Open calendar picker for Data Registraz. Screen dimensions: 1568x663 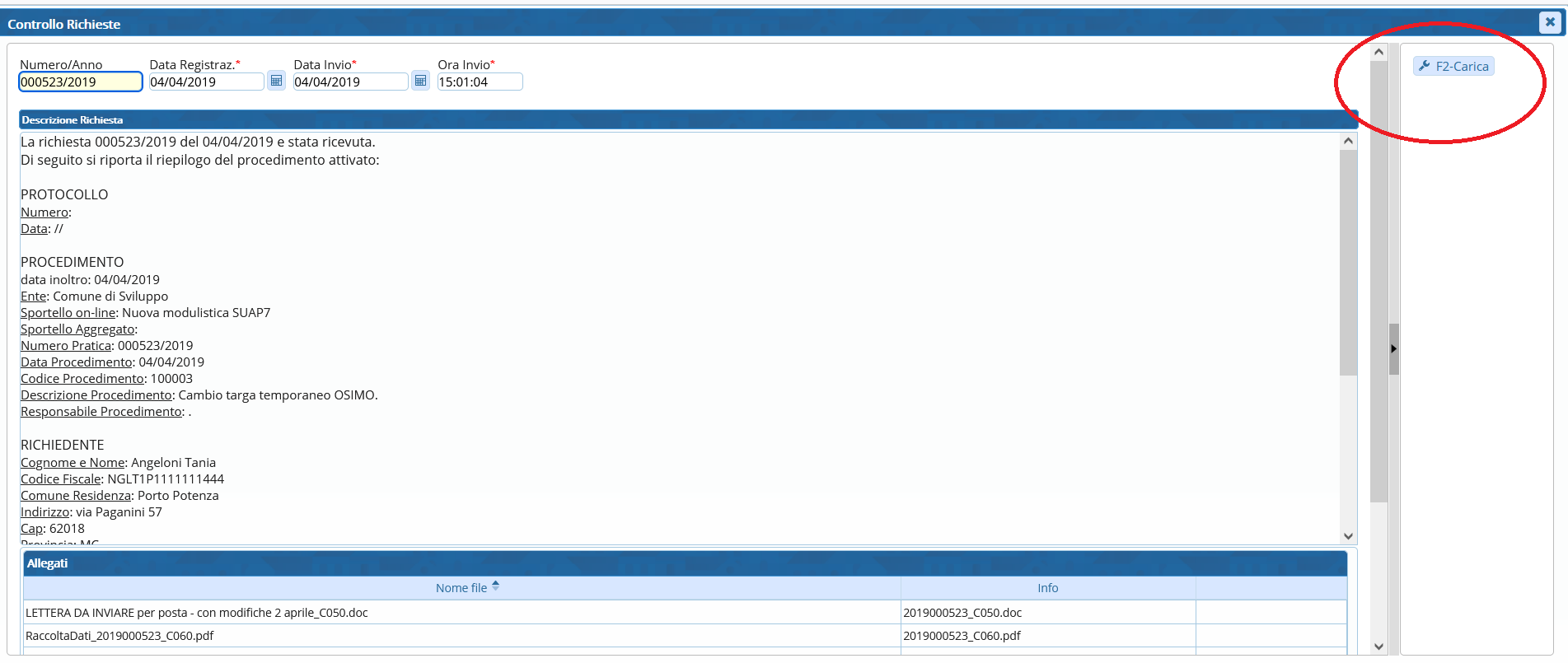click(x=276, y=81)
